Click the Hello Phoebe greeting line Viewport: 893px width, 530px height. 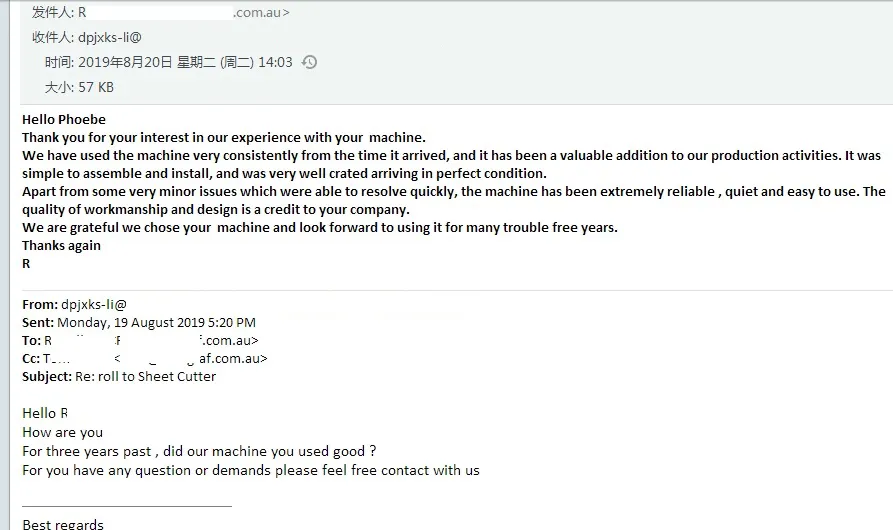(64, 120)
